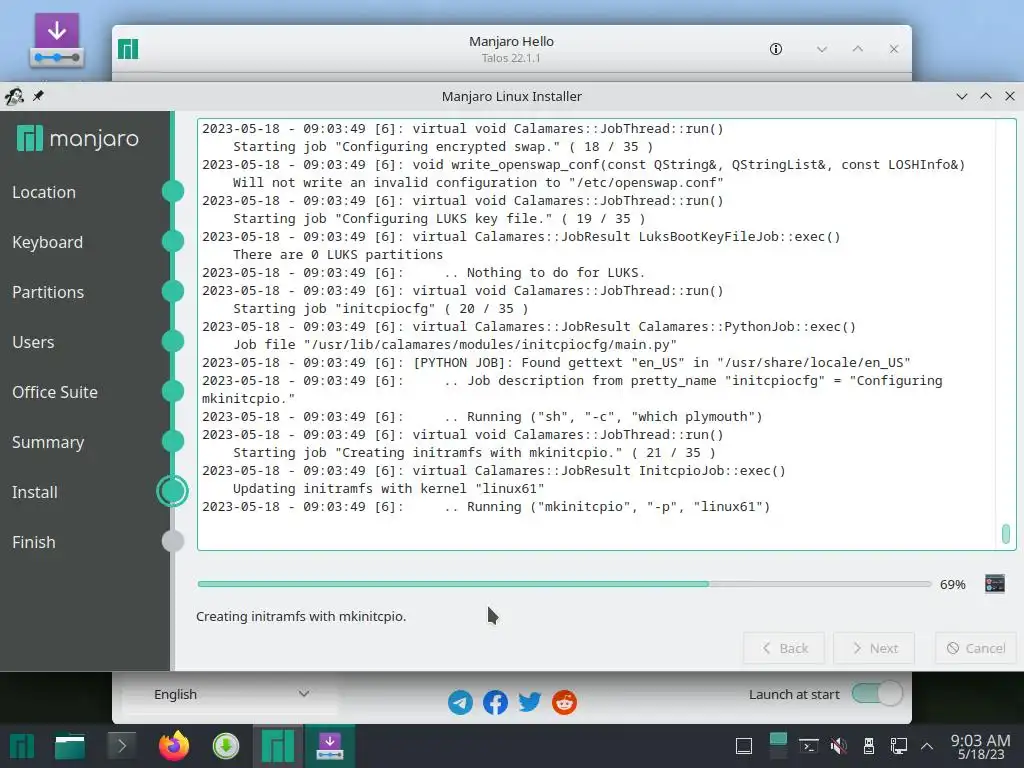
Task: Select the Users step in sidebar
Action: tap(33, 342)
